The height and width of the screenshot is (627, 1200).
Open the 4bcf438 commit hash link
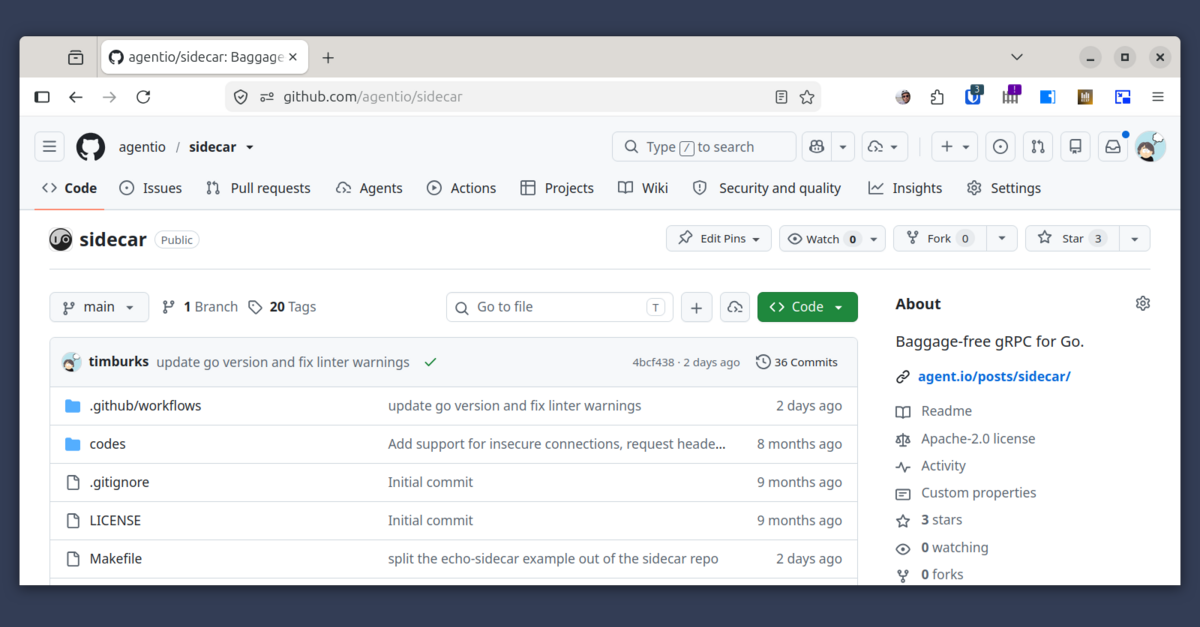point(653,362)
